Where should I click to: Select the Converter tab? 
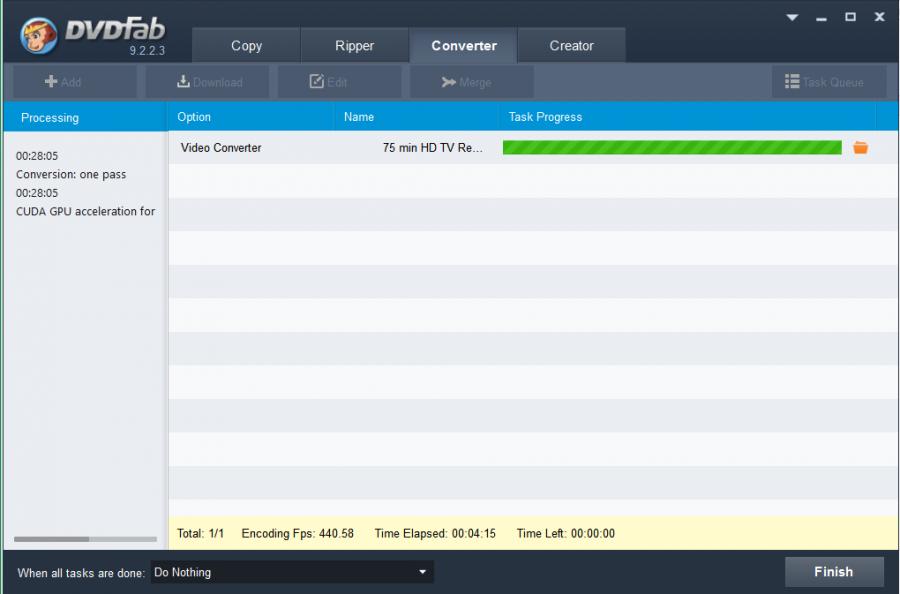tap(464, 45)
